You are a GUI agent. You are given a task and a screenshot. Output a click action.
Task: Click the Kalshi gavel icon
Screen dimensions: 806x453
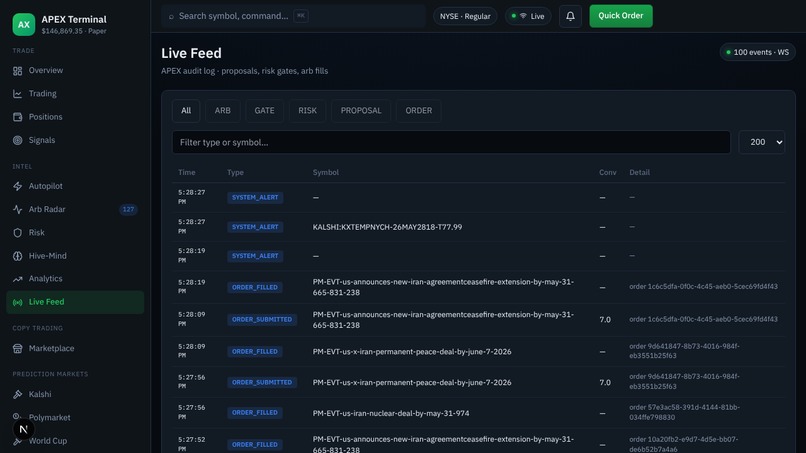(17, 394)
